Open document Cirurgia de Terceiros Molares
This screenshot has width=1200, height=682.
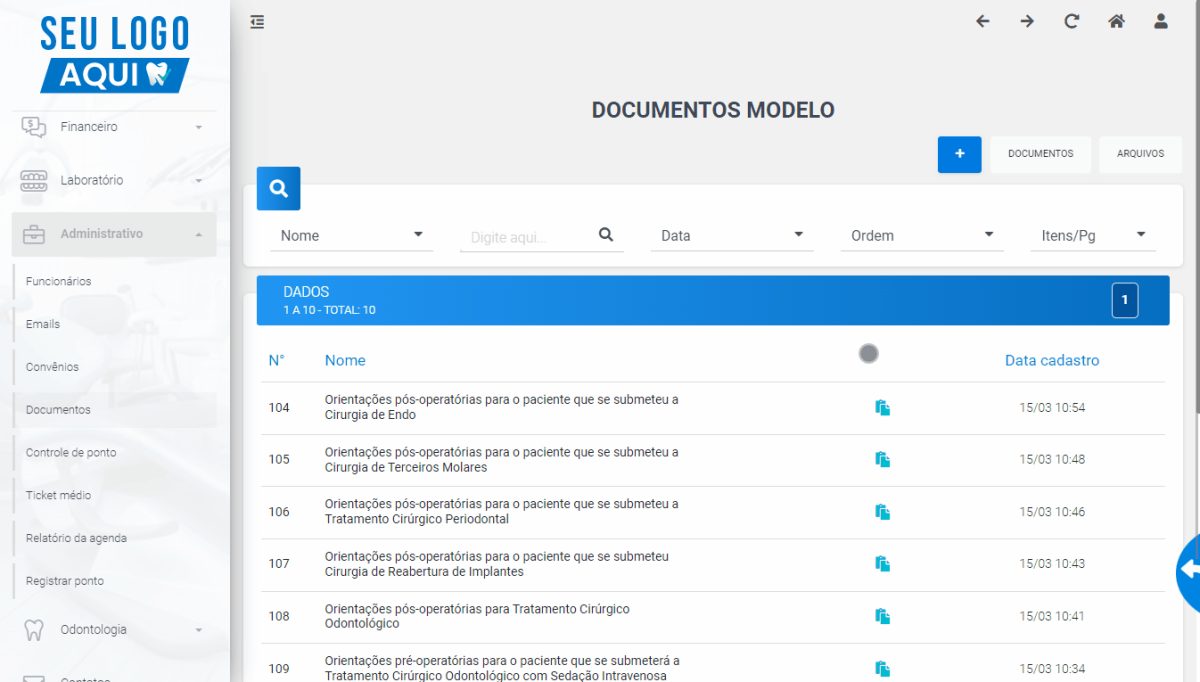pyautogui.click(x=501, y=459)
